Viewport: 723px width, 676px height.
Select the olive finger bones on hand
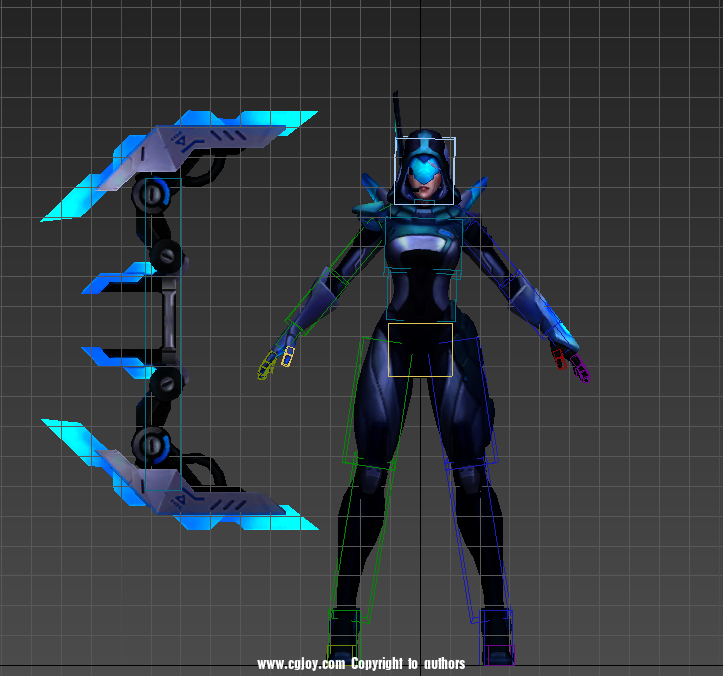(x=266, y=367)
